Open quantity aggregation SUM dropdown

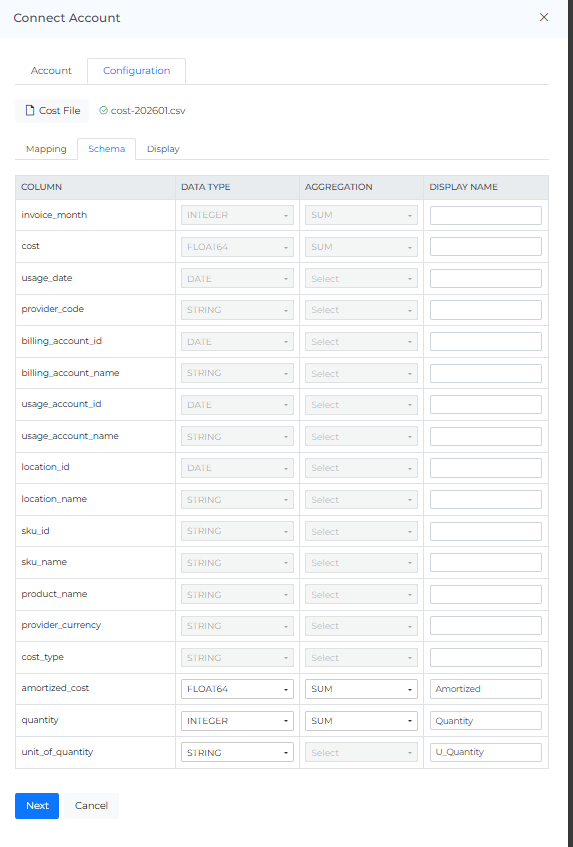[x=361, y=721]
